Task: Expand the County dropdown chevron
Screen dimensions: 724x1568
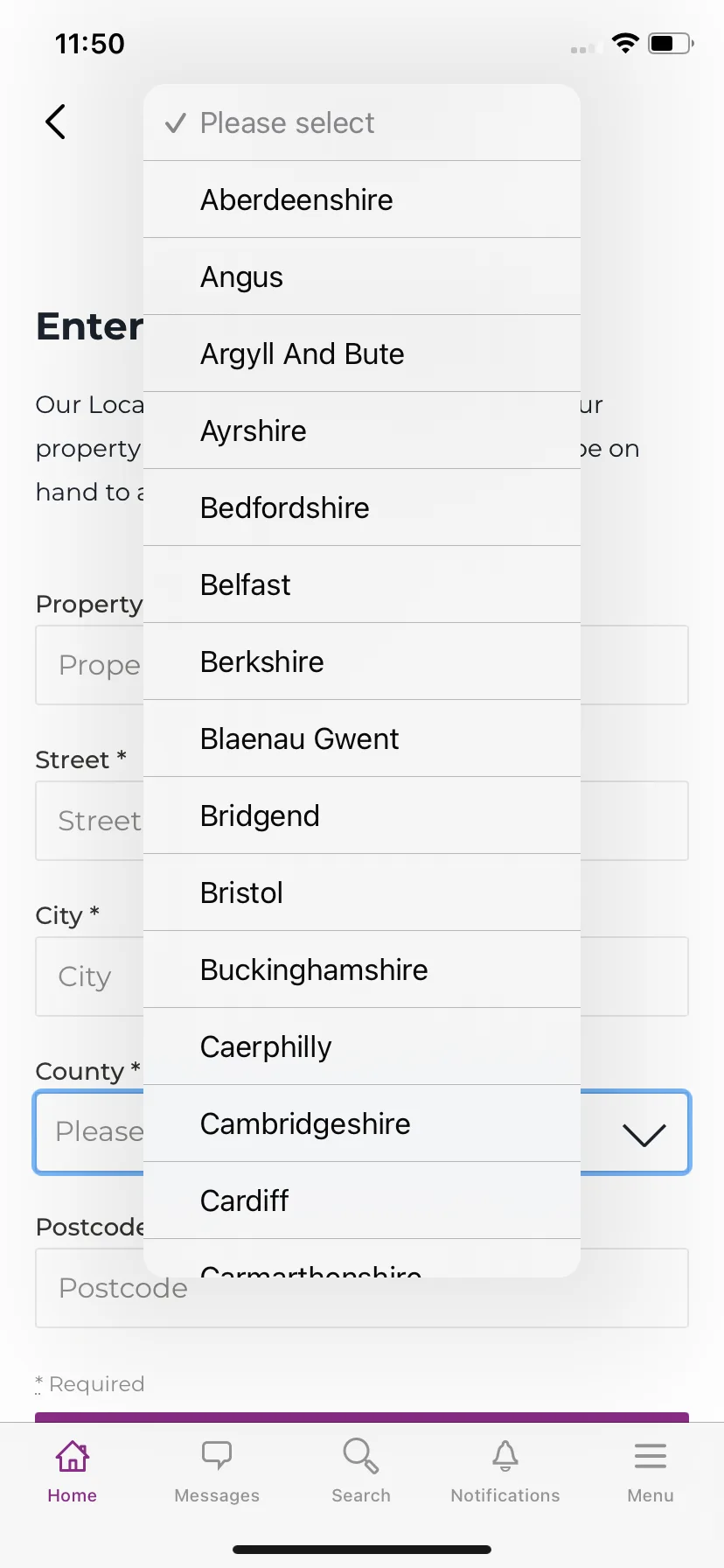Action: click(644, 1134)
